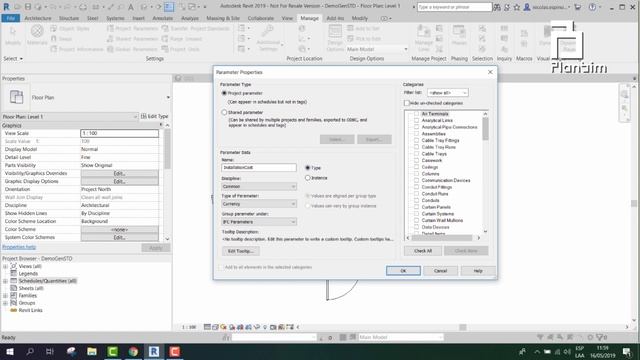The width and height of the screenshot is (640, 360).
Task: Switch to the Structure ribbon tab
Action: [x=69, y=18]
